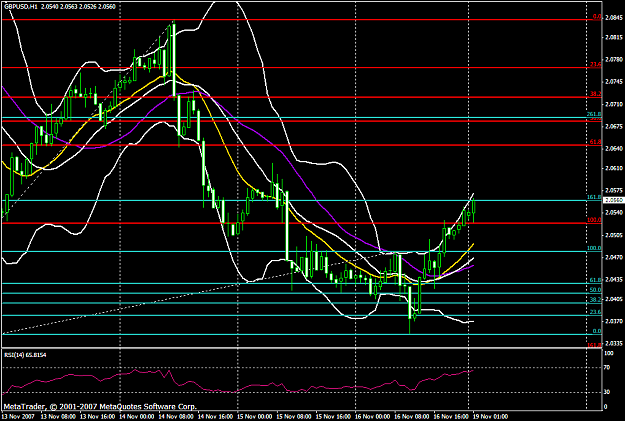Select the 14 Nov 08:00 time label

click(x=175, y=417)
